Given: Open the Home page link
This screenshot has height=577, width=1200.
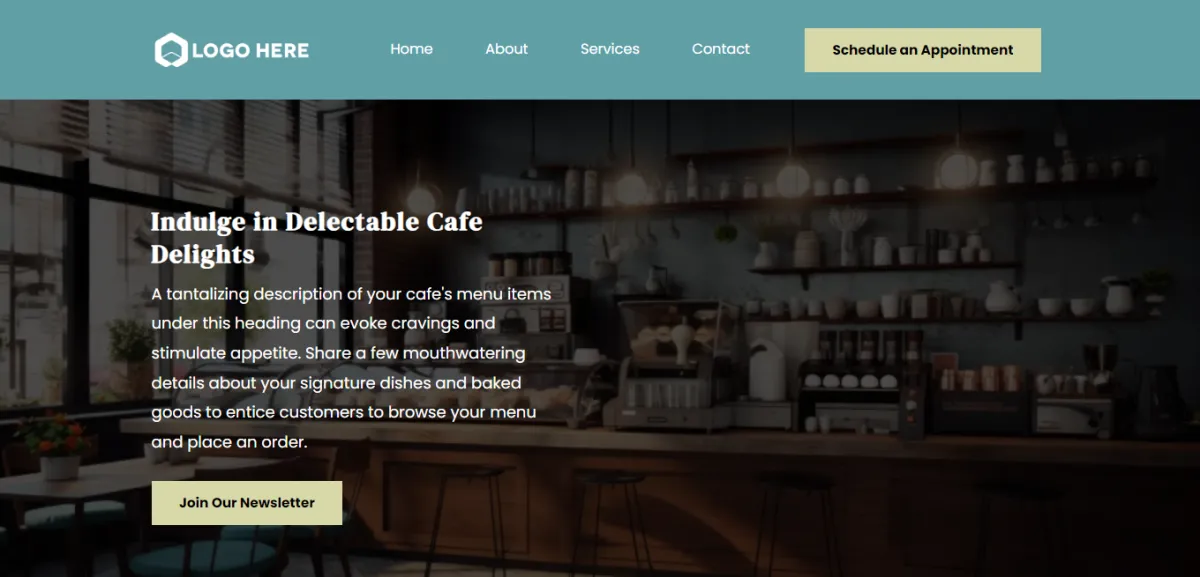Looking at the screenshot, I should (x=411, y=49).
